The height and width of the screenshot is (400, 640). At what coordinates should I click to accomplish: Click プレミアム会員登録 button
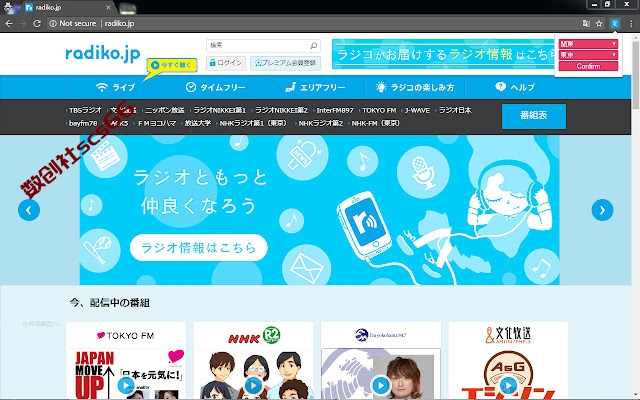point(285,63)
